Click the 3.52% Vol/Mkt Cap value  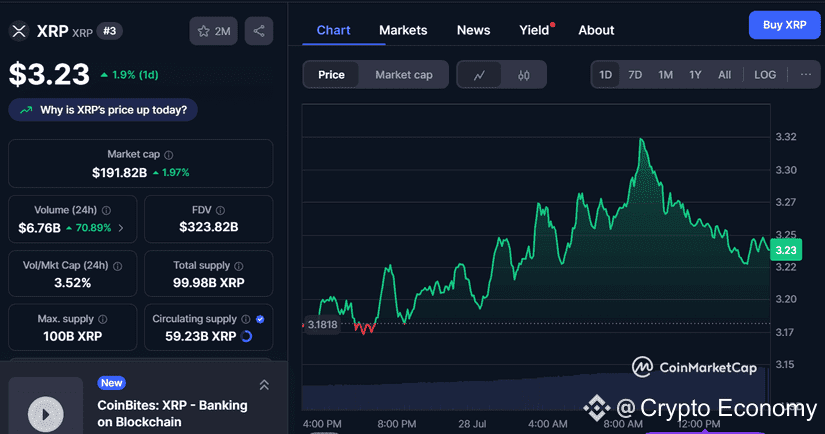click(73, 283)
